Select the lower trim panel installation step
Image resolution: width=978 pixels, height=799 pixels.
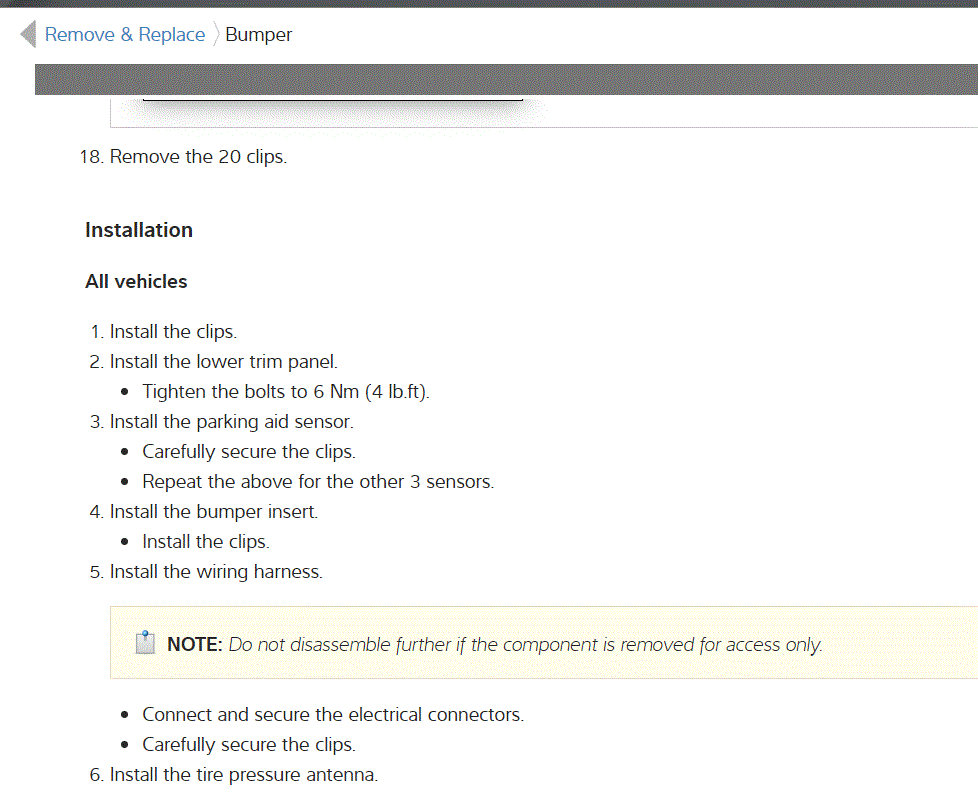[x=224, y=362]
